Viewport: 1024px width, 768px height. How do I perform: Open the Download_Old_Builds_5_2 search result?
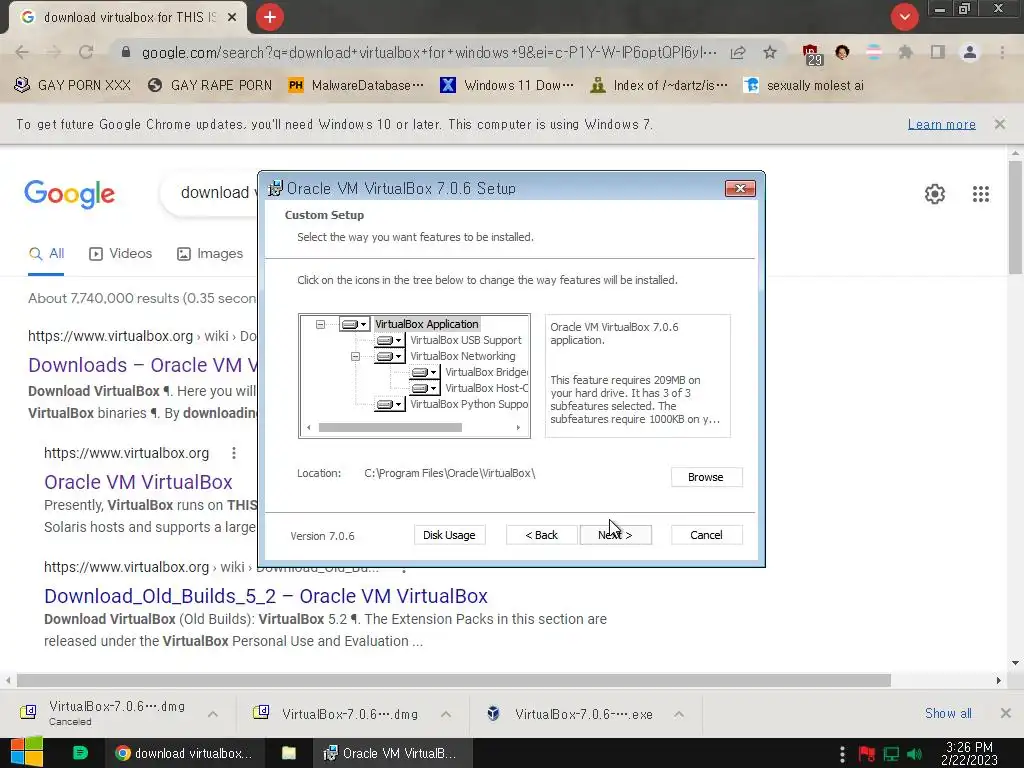tap(266, 596)
